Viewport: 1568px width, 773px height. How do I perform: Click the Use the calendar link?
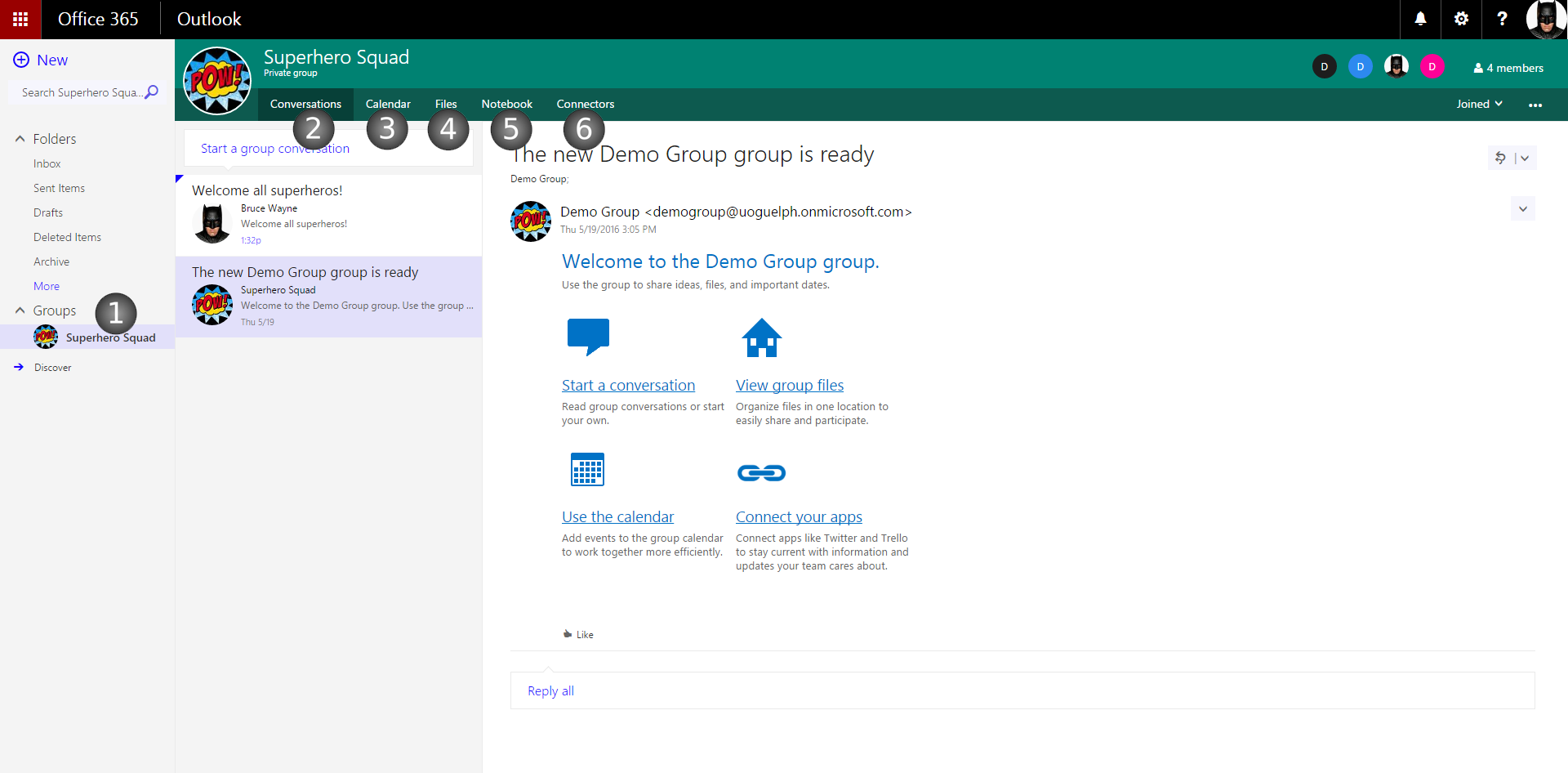click(x=617, y=516)
